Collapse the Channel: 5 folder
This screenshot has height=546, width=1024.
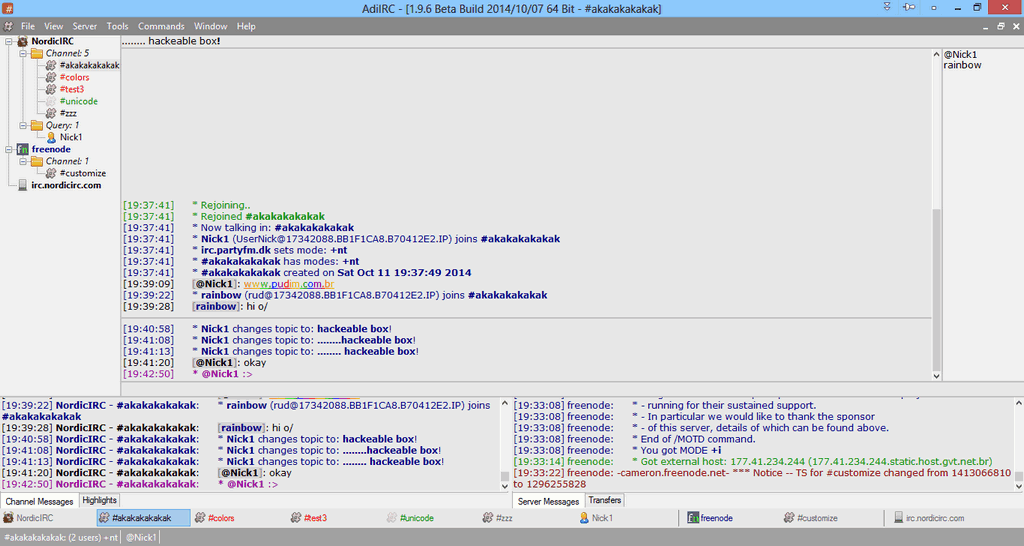pos(23,54)
